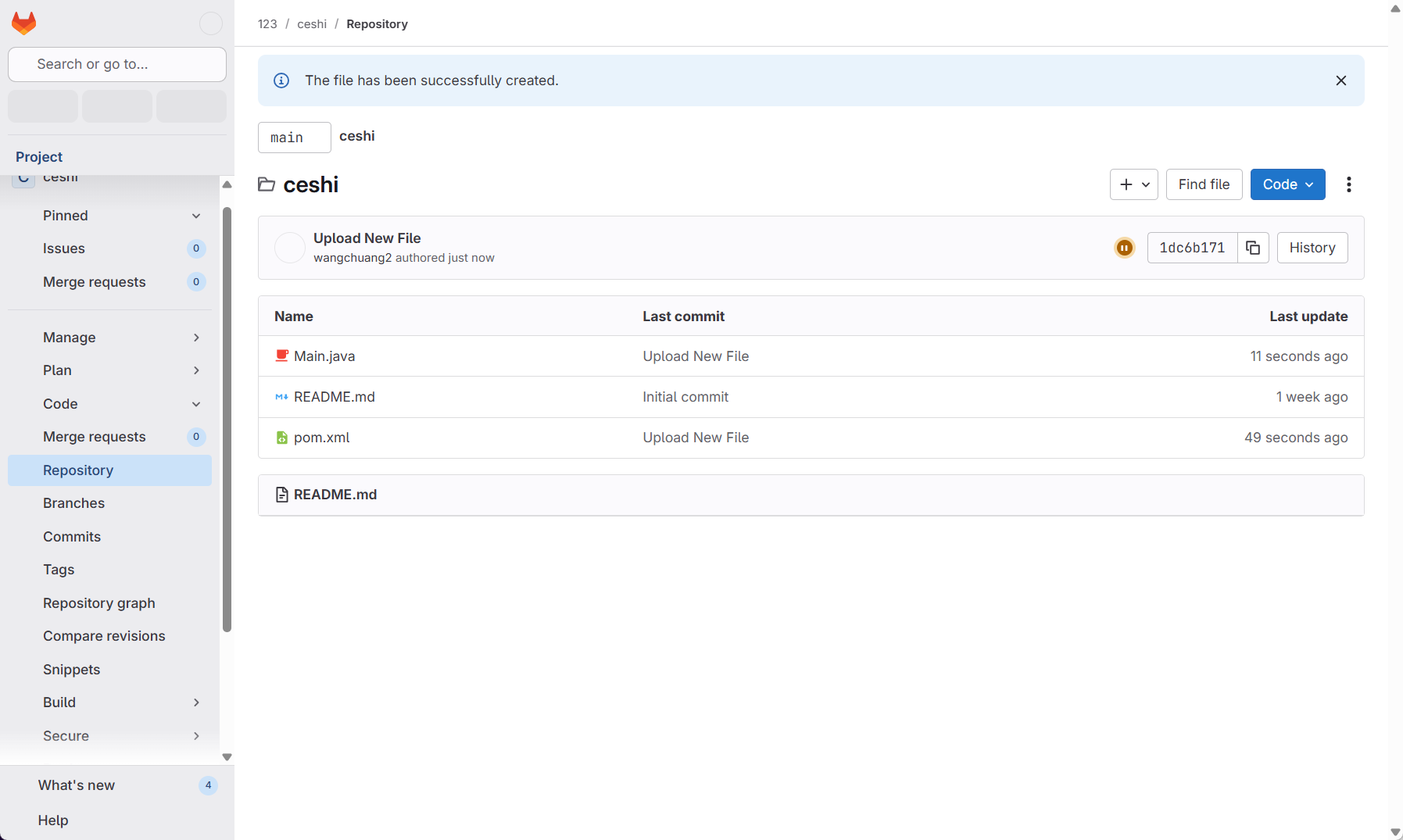Go to 123 group breadcrumb
The width and height of the screenshot is (1403, 840).
pos(267,24)
